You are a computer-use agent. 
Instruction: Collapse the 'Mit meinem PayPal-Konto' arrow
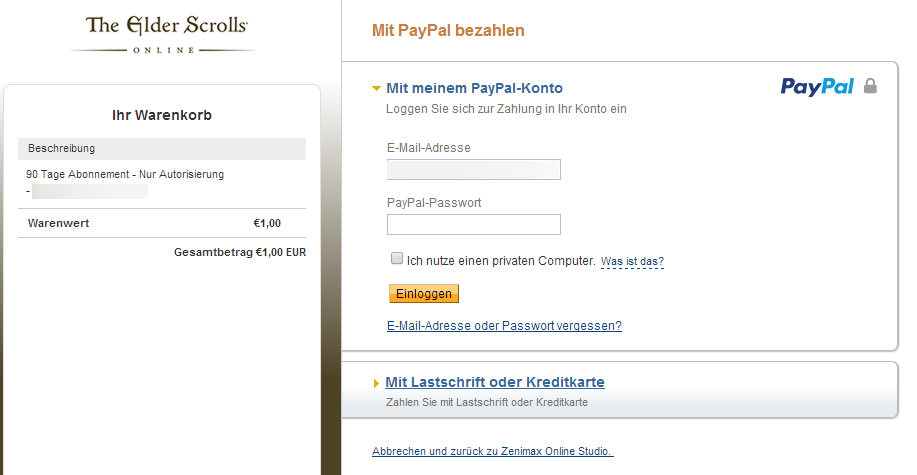tap(377, 89)
